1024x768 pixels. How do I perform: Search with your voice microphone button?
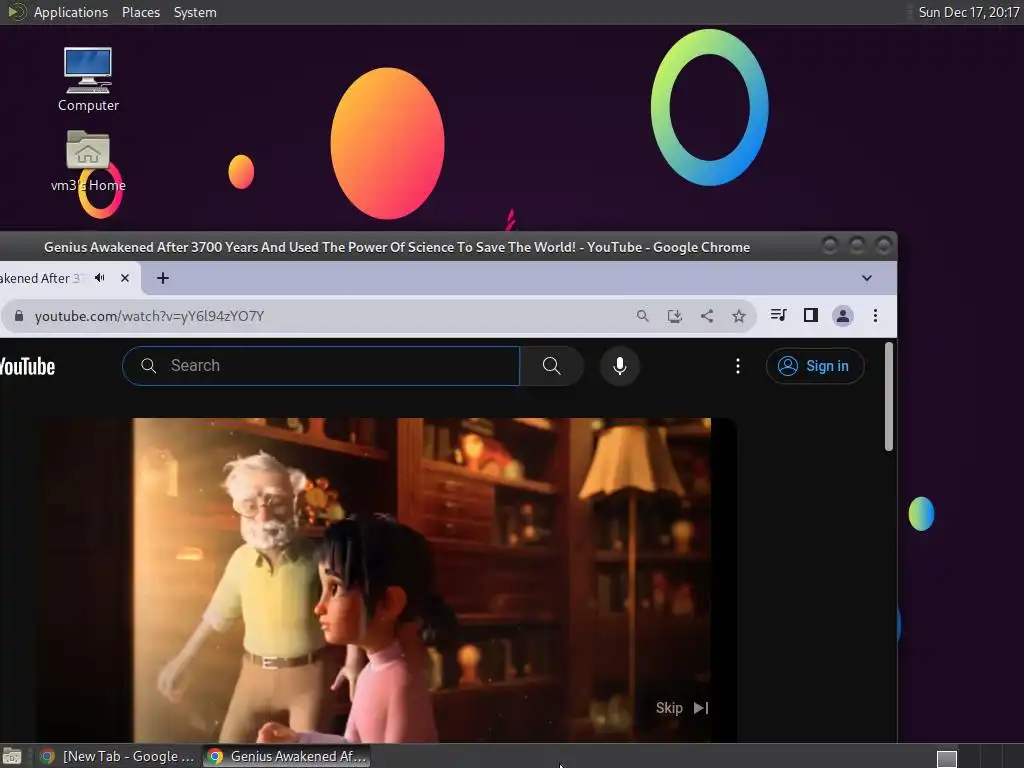coord(620,366)
